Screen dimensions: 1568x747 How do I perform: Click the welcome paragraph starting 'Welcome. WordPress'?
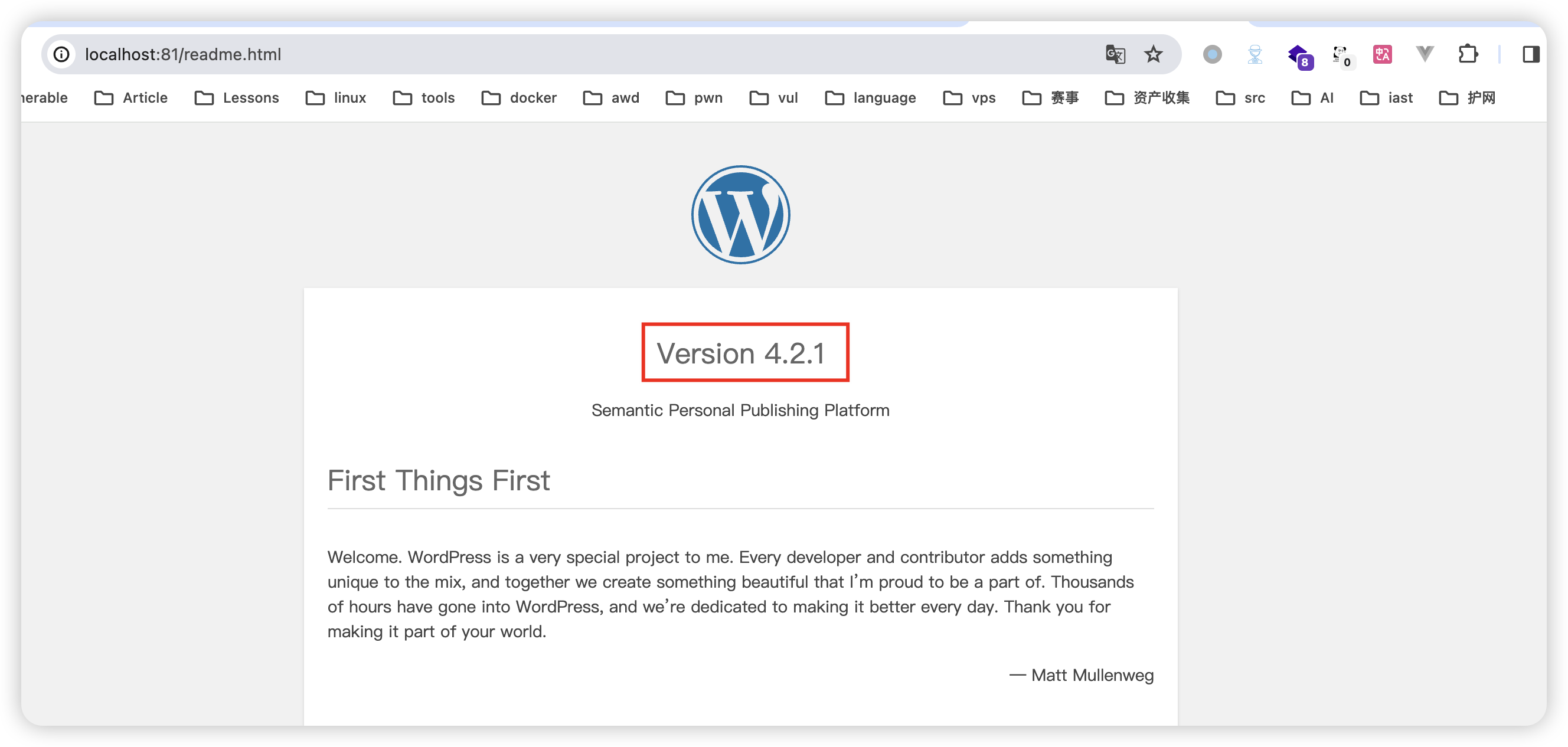[x=730, y=594]
